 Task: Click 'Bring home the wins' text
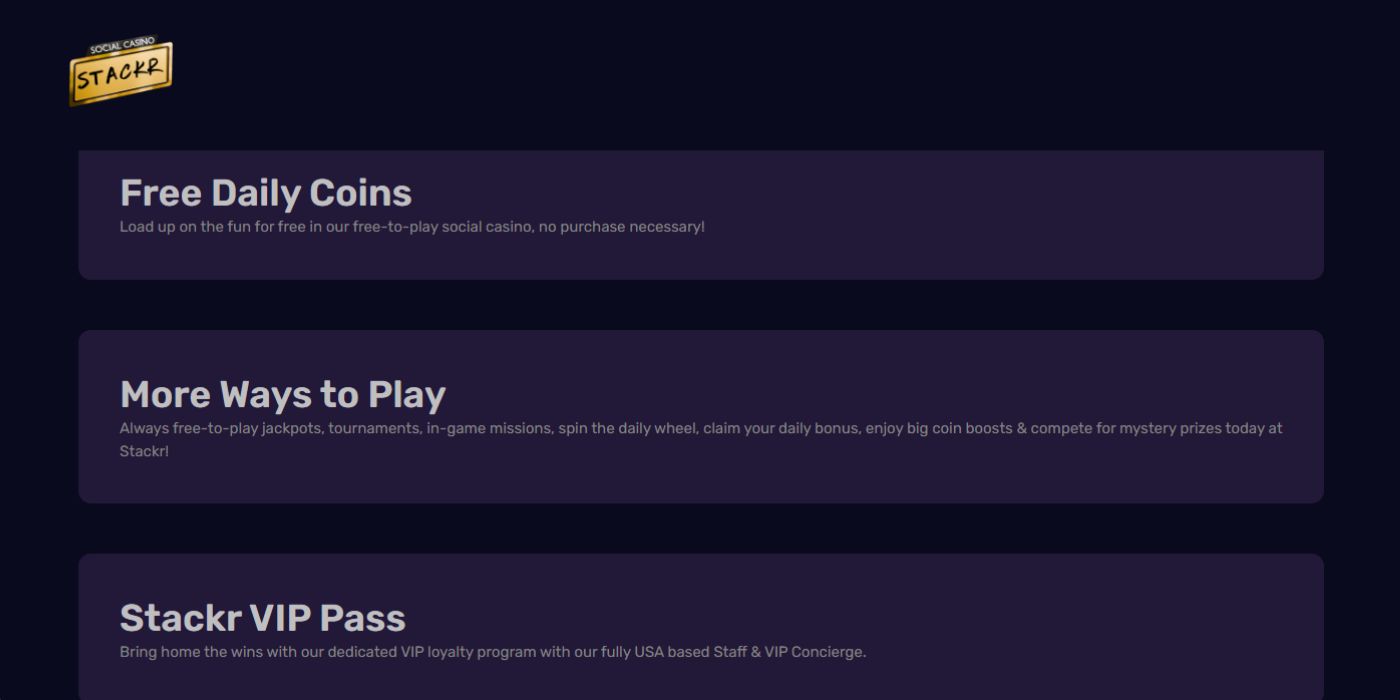coord(187,652)
